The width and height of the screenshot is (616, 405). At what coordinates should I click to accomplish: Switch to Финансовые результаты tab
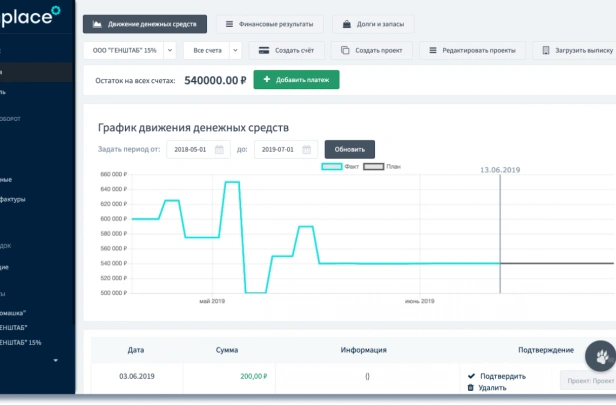270,24
